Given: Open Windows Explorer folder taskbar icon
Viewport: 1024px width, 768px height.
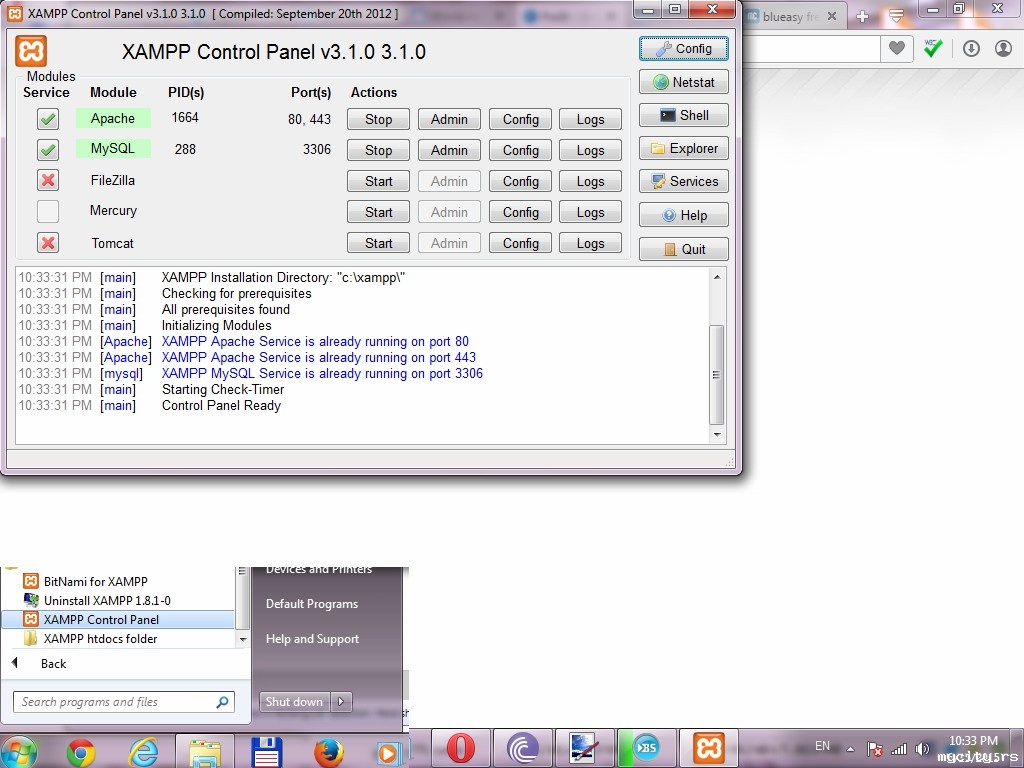Looking at the screenshot, I should [x=205, y=753].
